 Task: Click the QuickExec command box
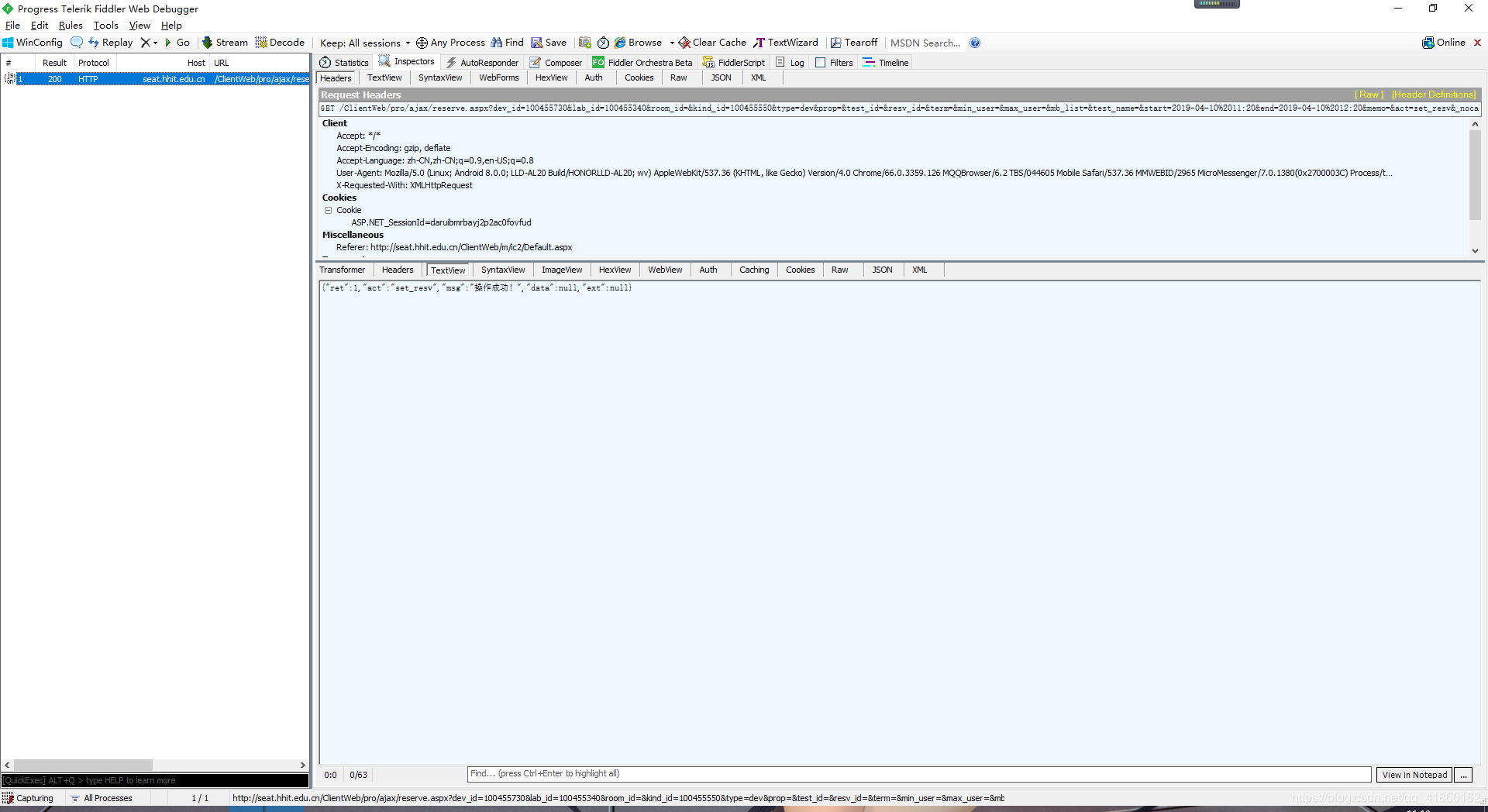coord(155,780)
